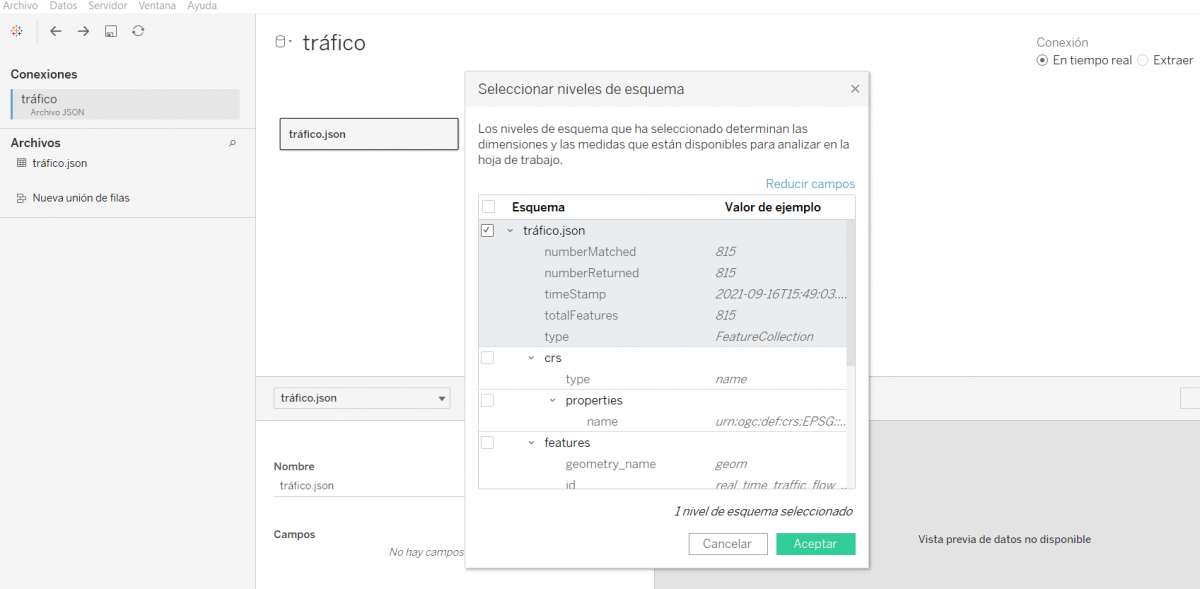Click the Tableau start page icon

pyautogui.click(x=16, y=31)
